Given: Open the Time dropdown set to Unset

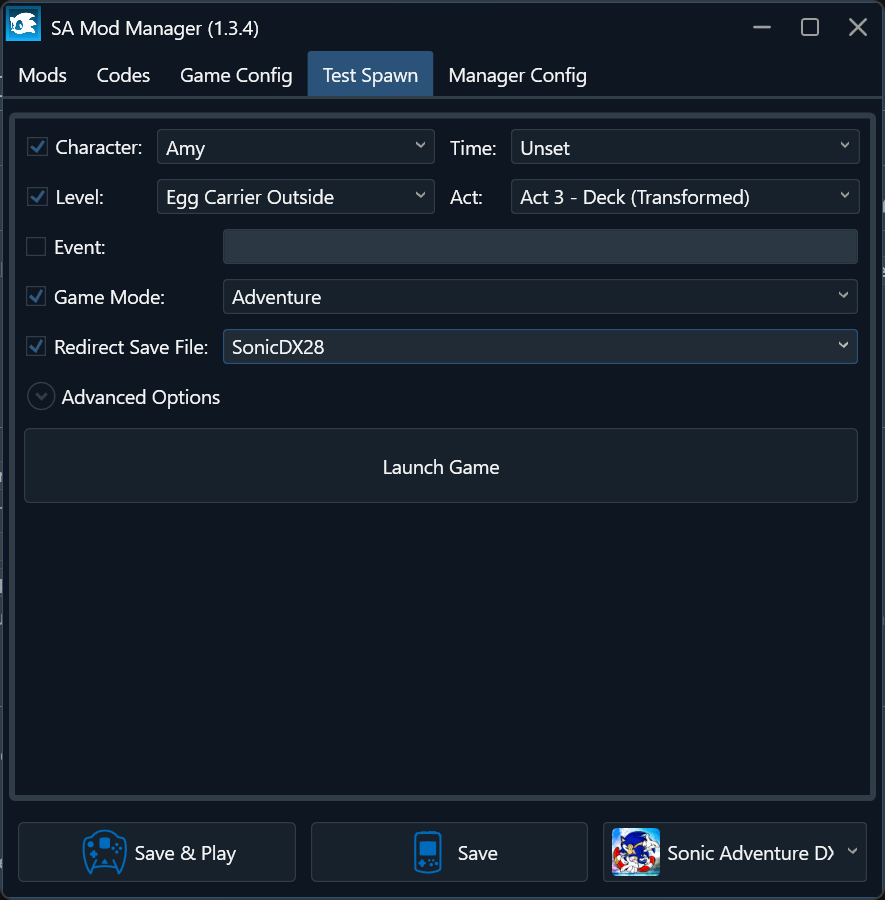Looking at the screenshot, I should (684, 147).
